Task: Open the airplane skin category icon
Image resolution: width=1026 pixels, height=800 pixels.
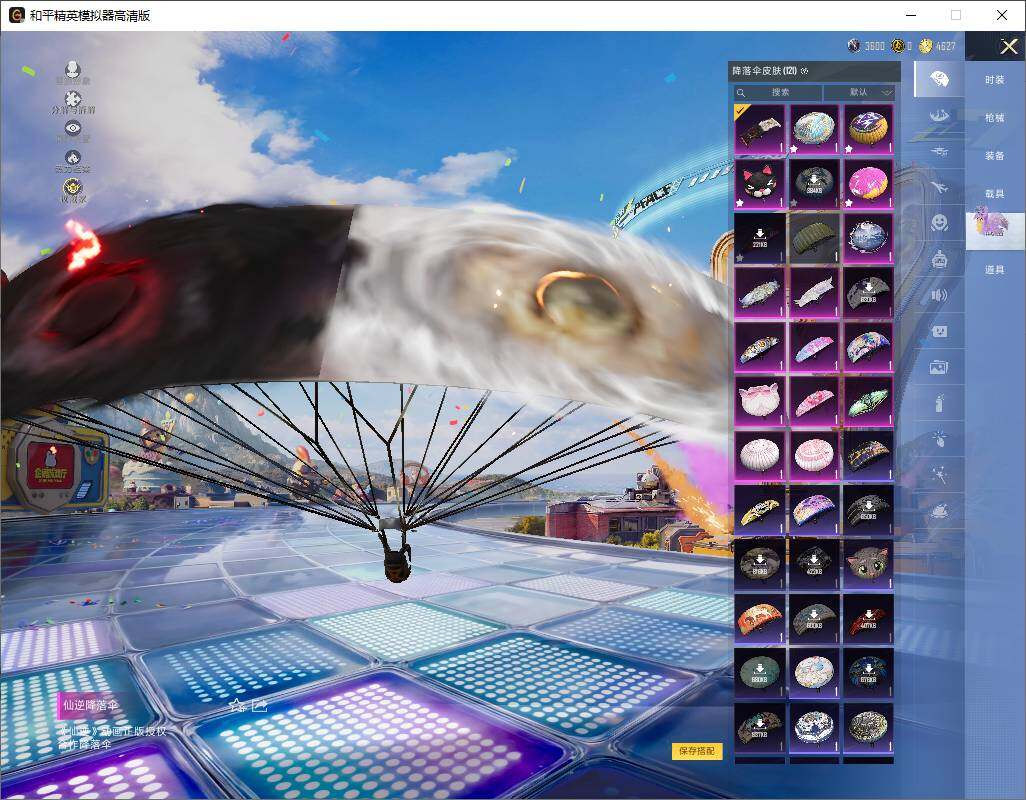Action: (939, 188)
